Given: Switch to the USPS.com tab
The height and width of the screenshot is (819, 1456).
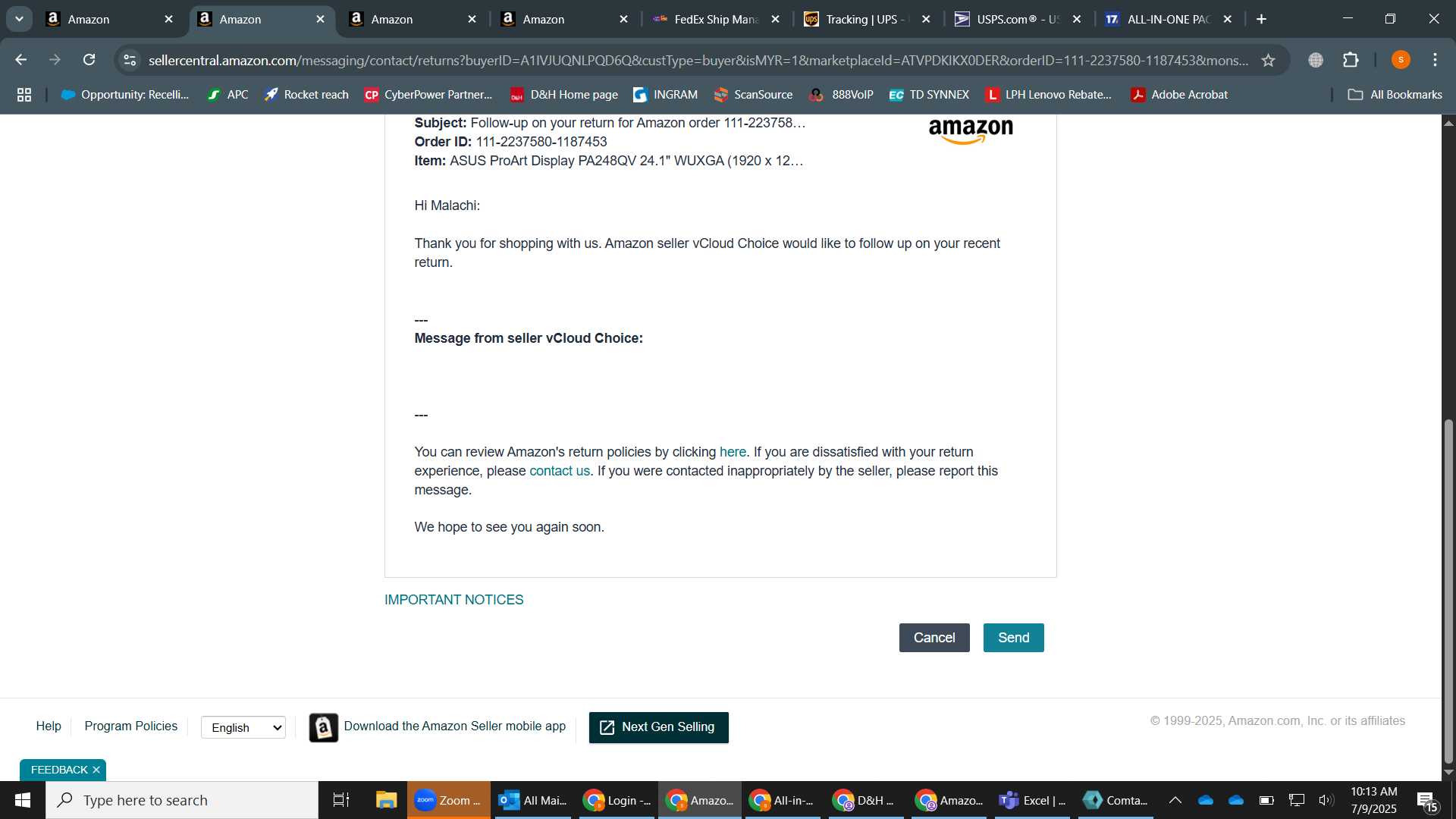Looking at the screenshot, I should tap(1018, 19).
